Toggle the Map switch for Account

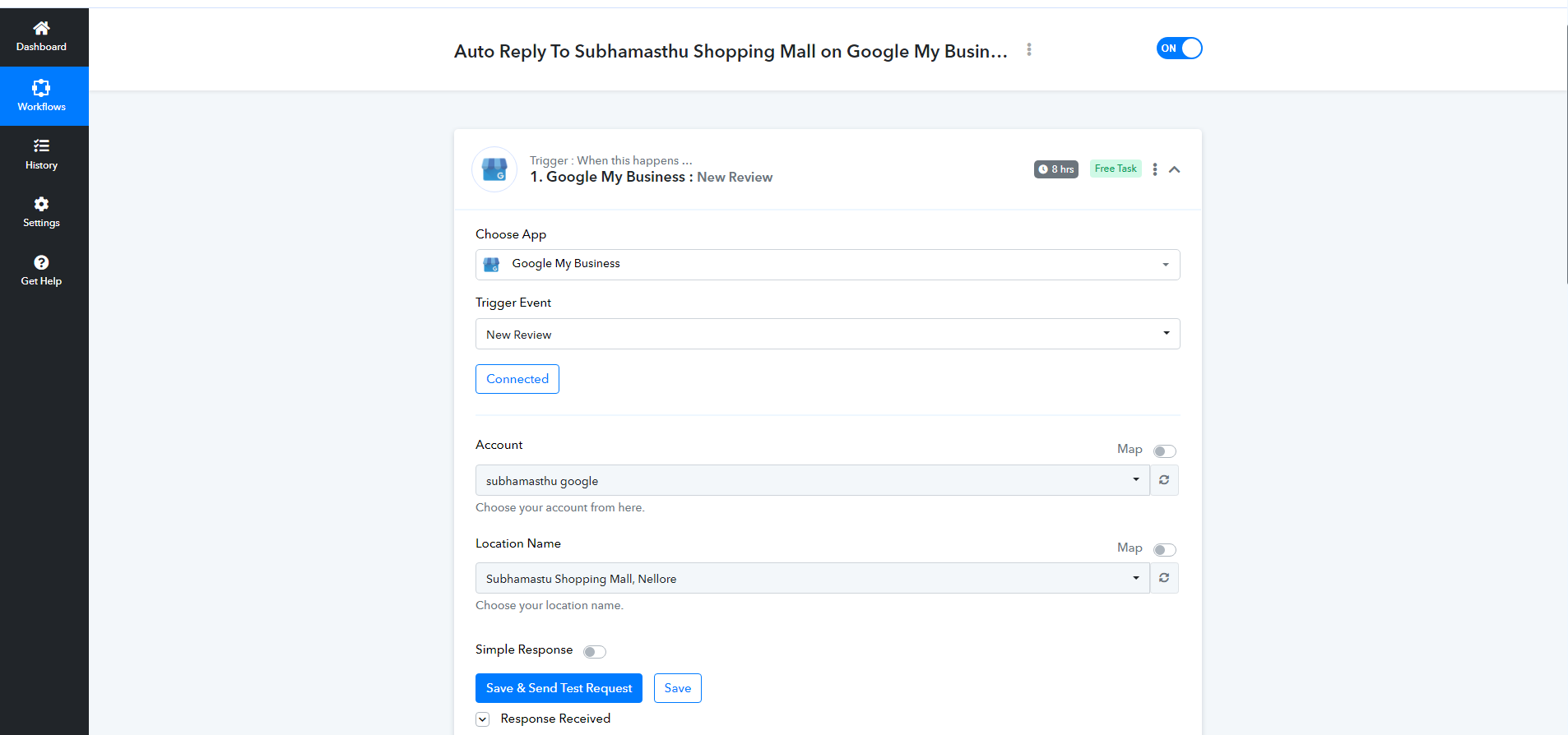point(1164,451)
